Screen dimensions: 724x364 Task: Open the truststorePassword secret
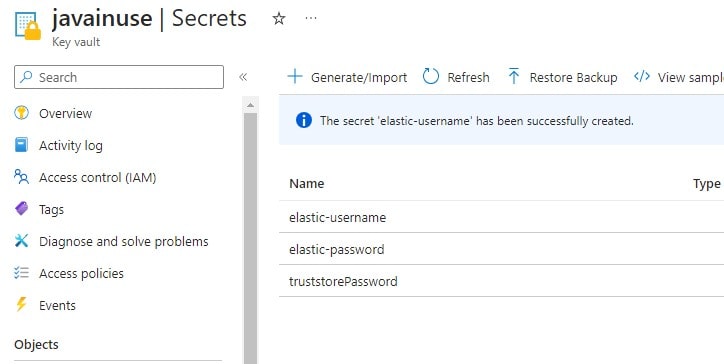pos(343,281)
